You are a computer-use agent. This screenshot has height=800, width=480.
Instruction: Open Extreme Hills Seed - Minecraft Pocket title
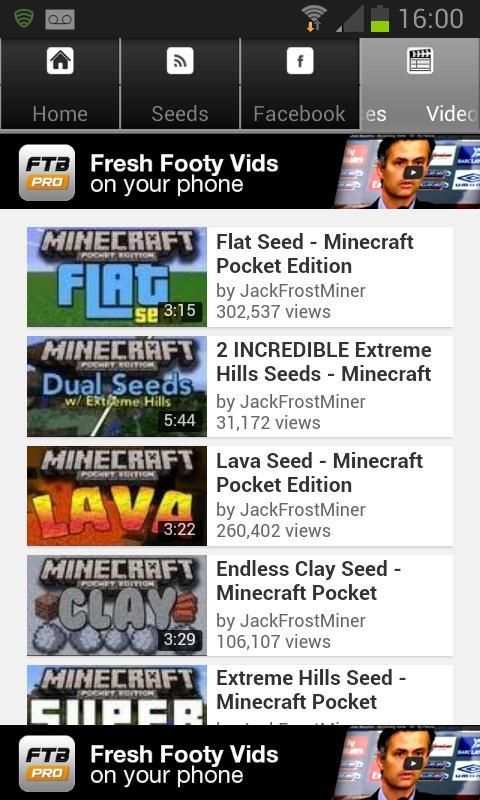point(311,689)
